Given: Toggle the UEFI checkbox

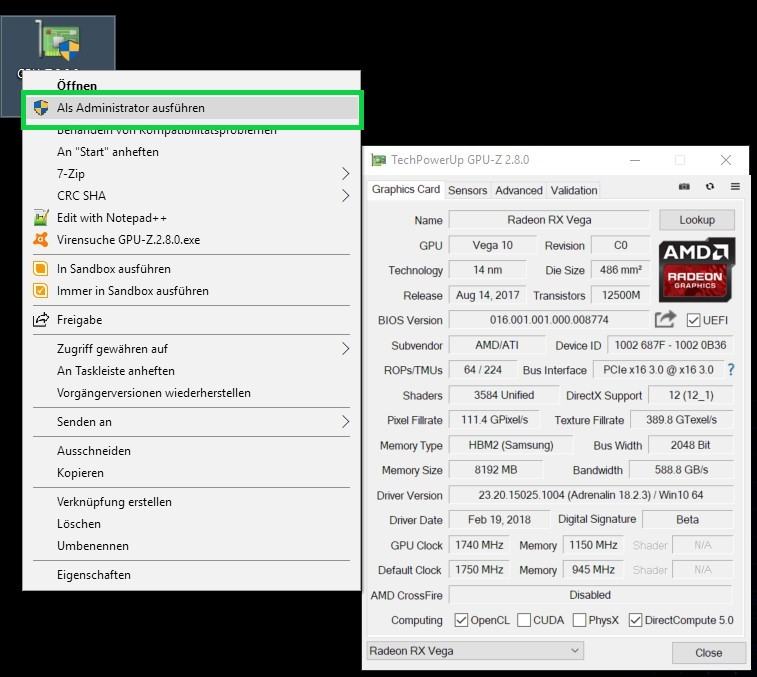Looking at the screenshot, I should point(693,320).
